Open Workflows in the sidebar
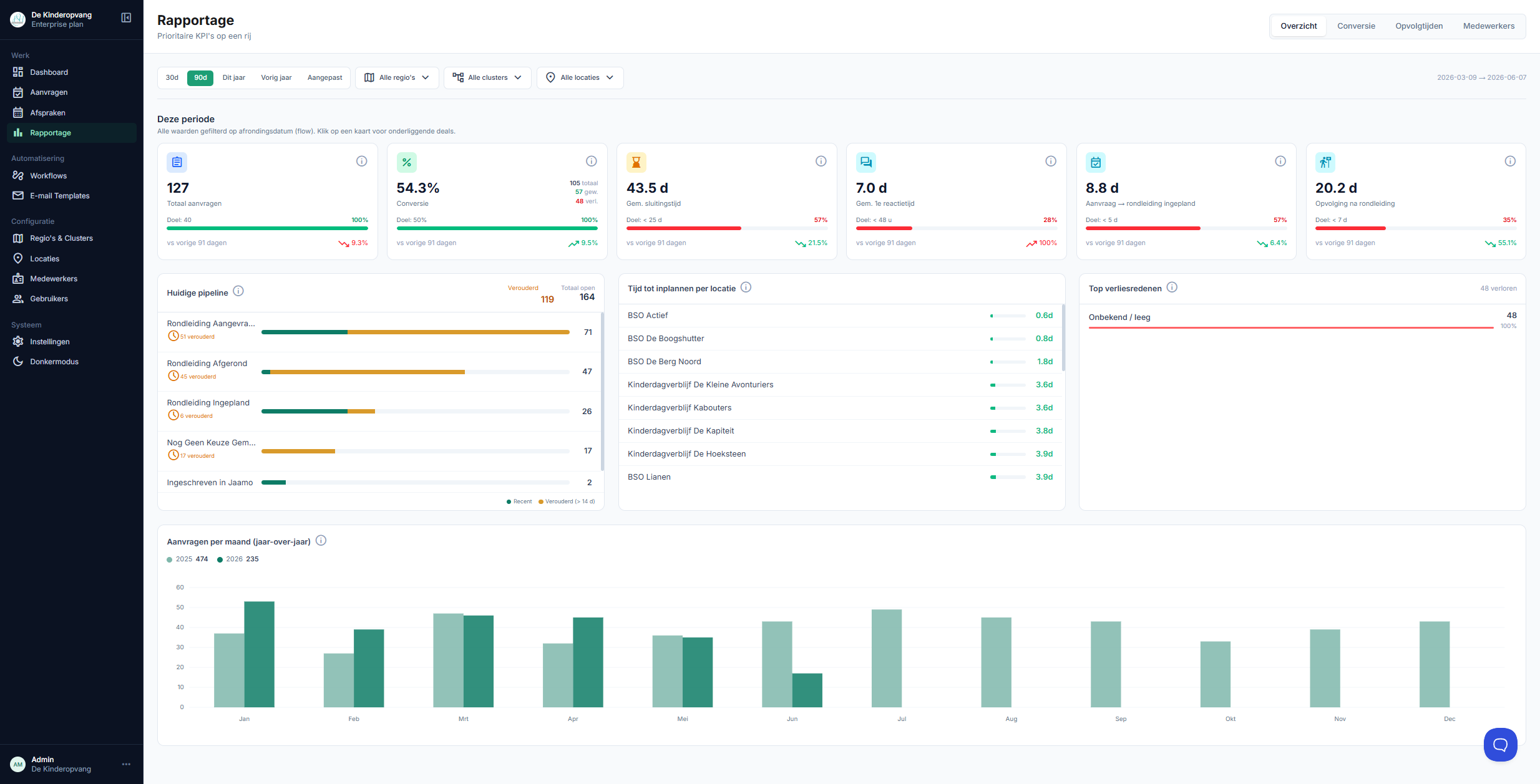This screenshot has height=784, width=1540. 72,176
